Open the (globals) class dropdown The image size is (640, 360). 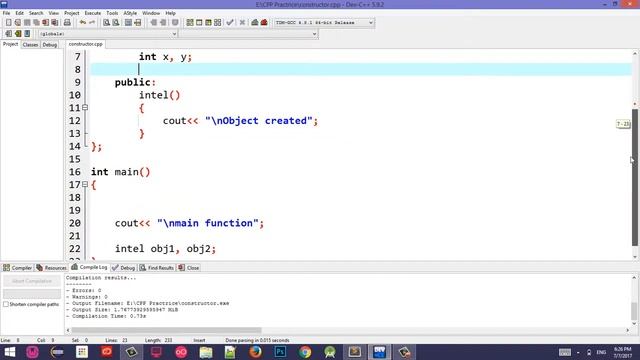pyautogui.click(x=108, y=34)
